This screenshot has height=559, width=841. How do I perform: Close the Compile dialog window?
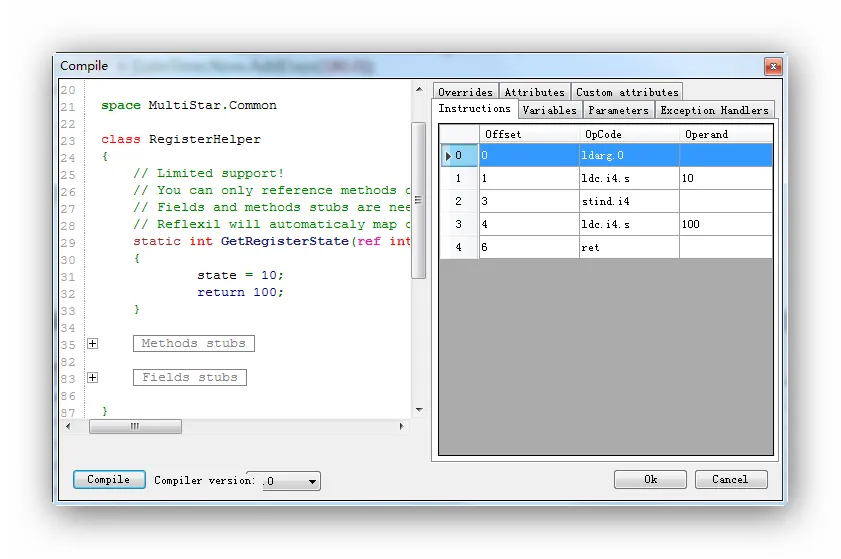[x=773, y=66]
